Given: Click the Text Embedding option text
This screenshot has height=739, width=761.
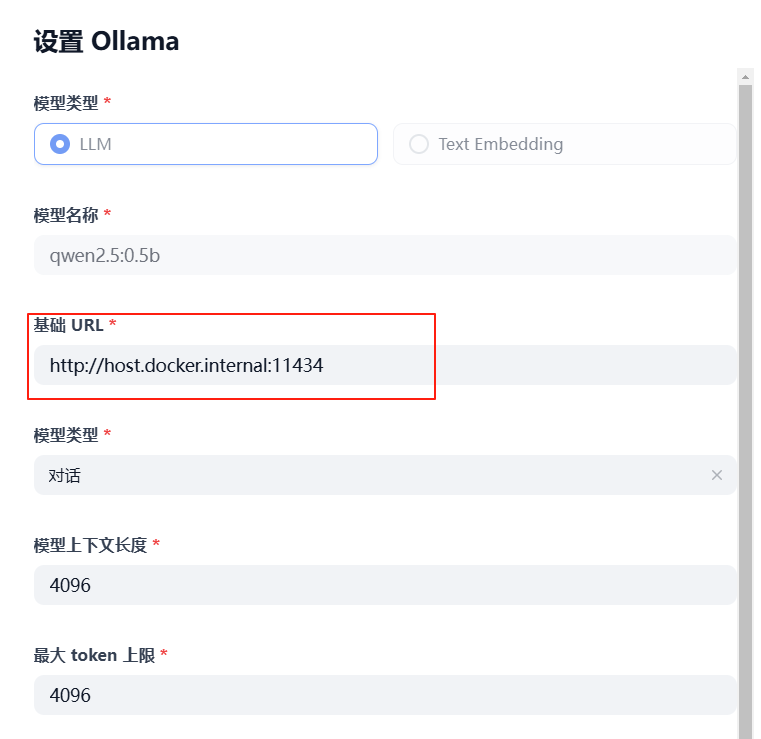Looking at the screenshot, I should click(500, 144).
